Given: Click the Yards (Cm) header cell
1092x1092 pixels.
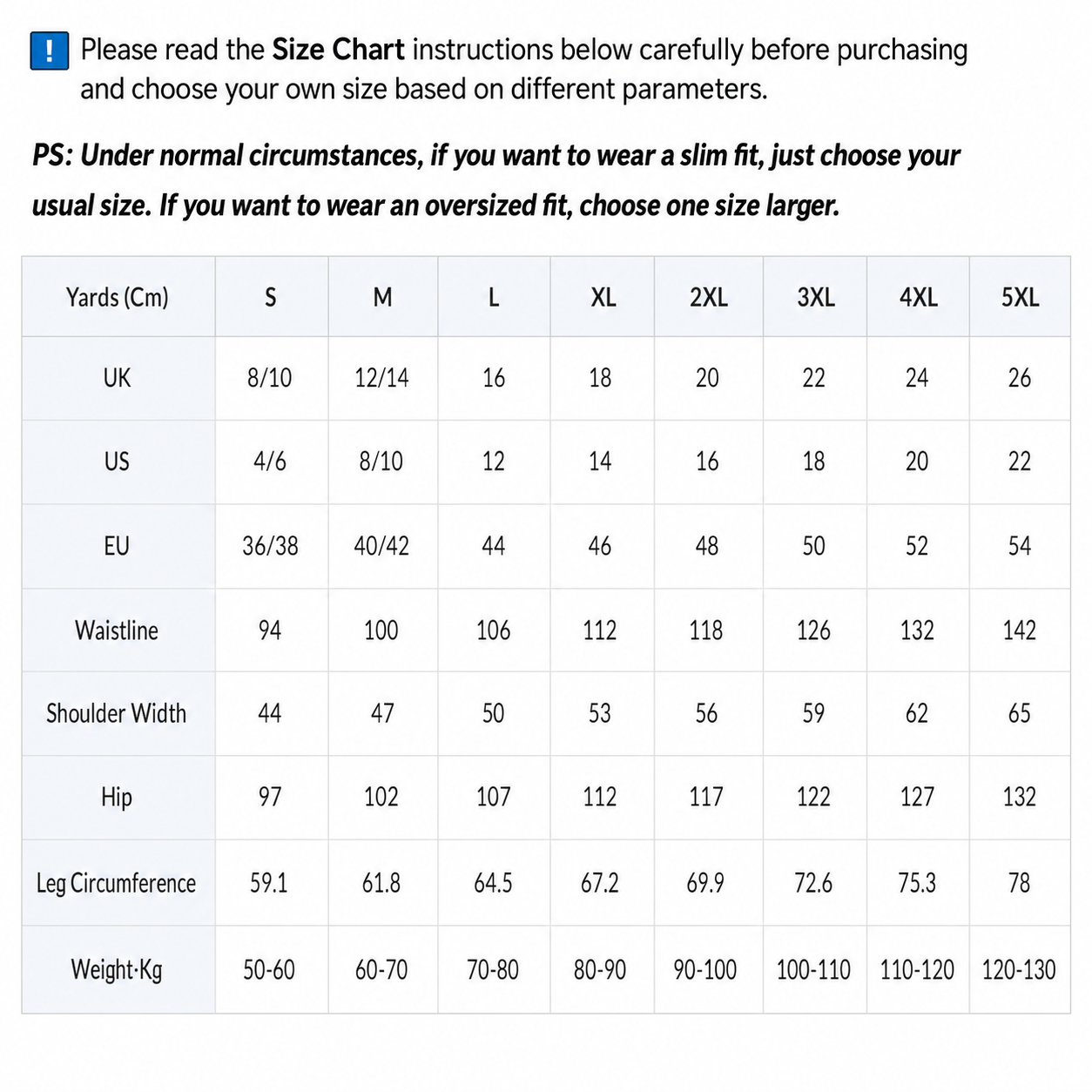Looking at the screenshot, I should click(x=118, y=297).
